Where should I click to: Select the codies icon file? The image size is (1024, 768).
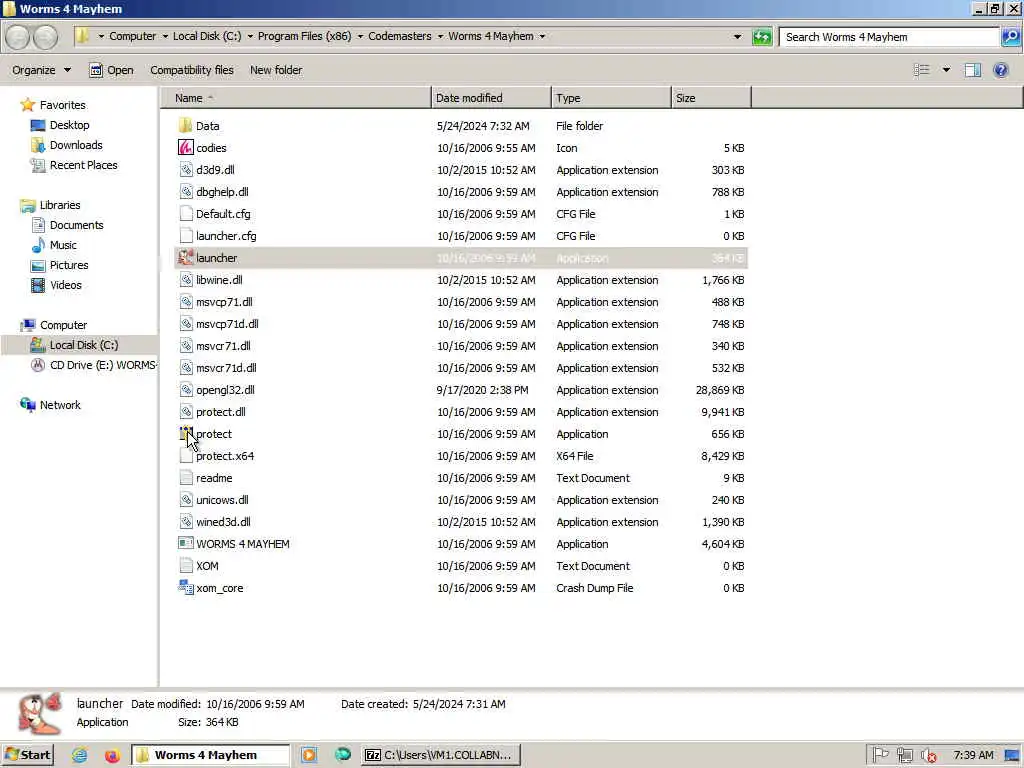pos(185,148)
